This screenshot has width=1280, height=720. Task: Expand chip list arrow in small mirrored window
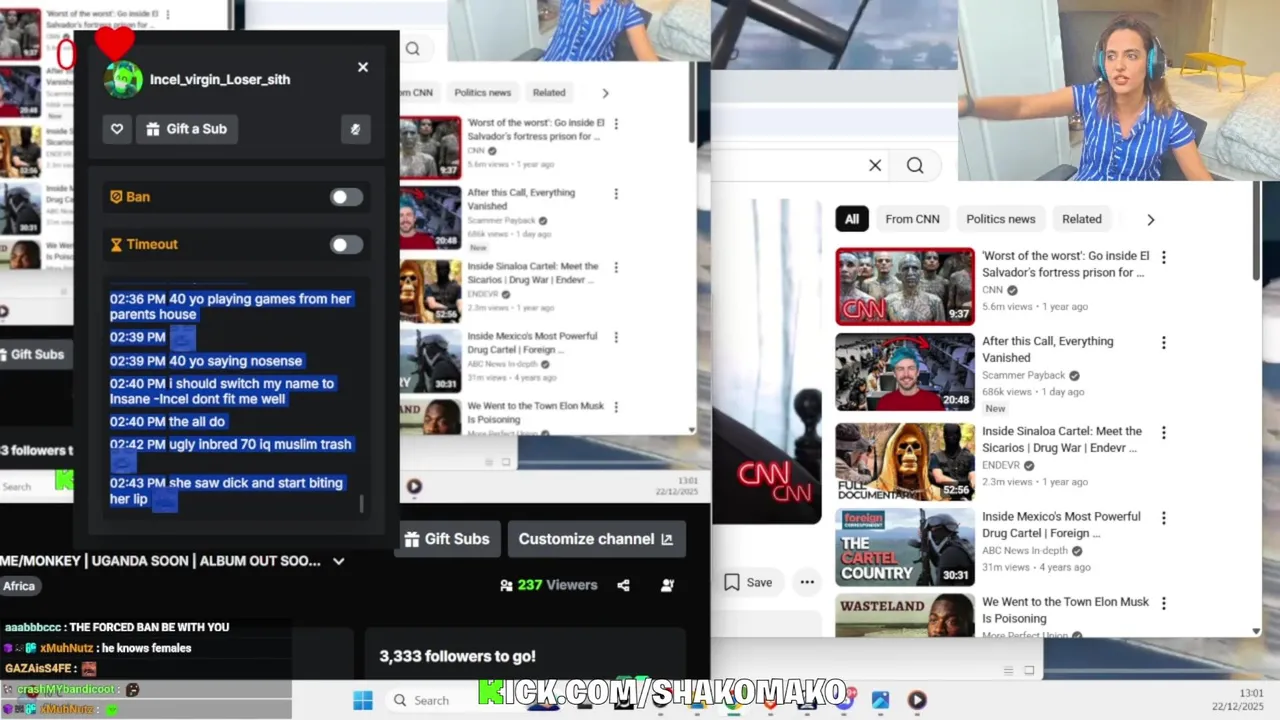click(x=605, y=93)
